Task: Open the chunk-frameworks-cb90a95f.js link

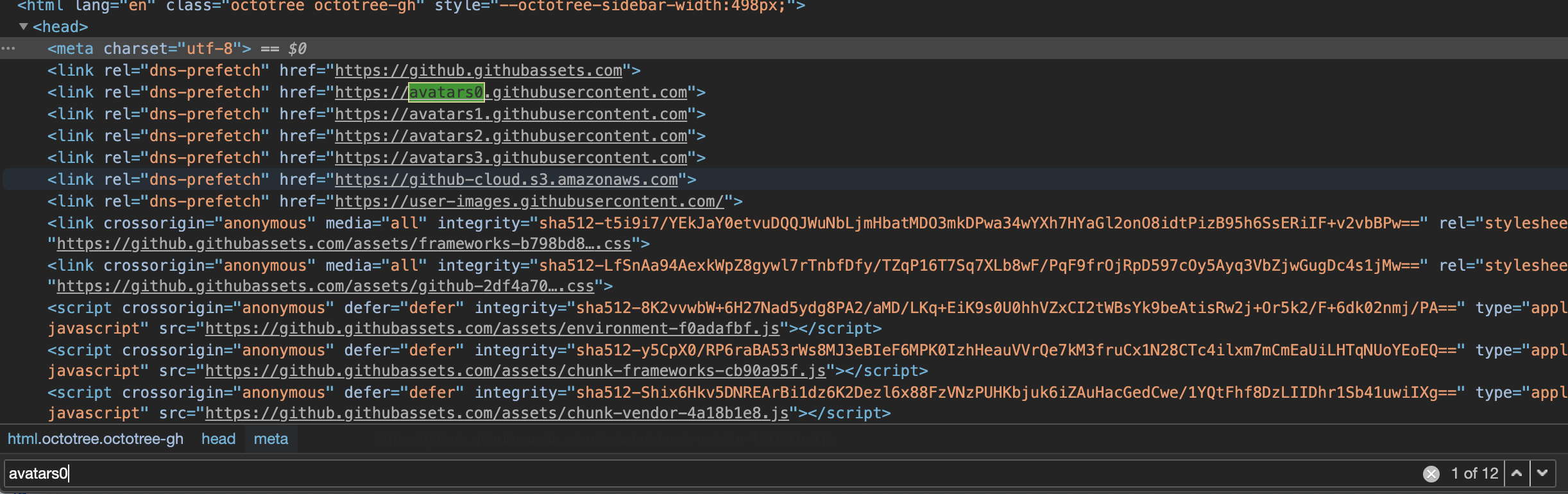Action: (515, 371)
